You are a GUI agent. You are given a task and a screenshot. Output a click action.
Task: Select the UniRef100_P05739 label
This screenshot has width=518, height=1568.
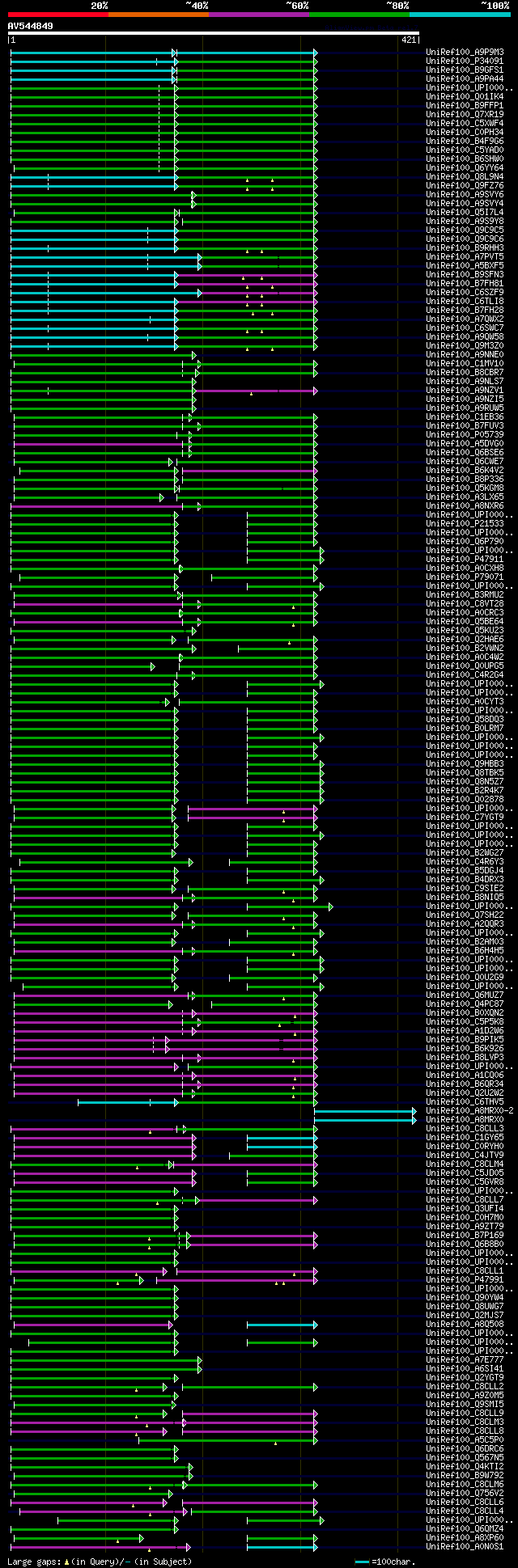465,435
